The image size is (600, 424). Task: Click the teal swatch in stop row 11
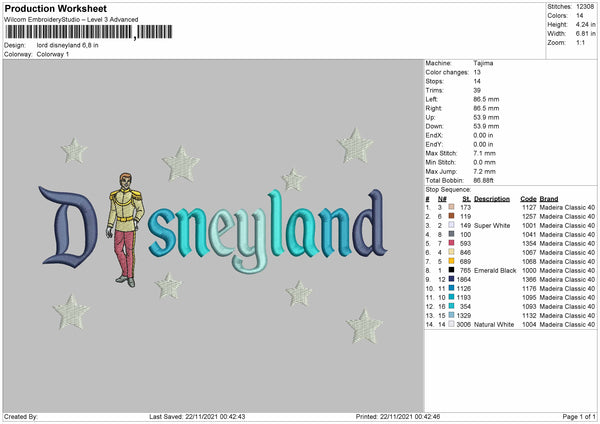click(452, 297)
